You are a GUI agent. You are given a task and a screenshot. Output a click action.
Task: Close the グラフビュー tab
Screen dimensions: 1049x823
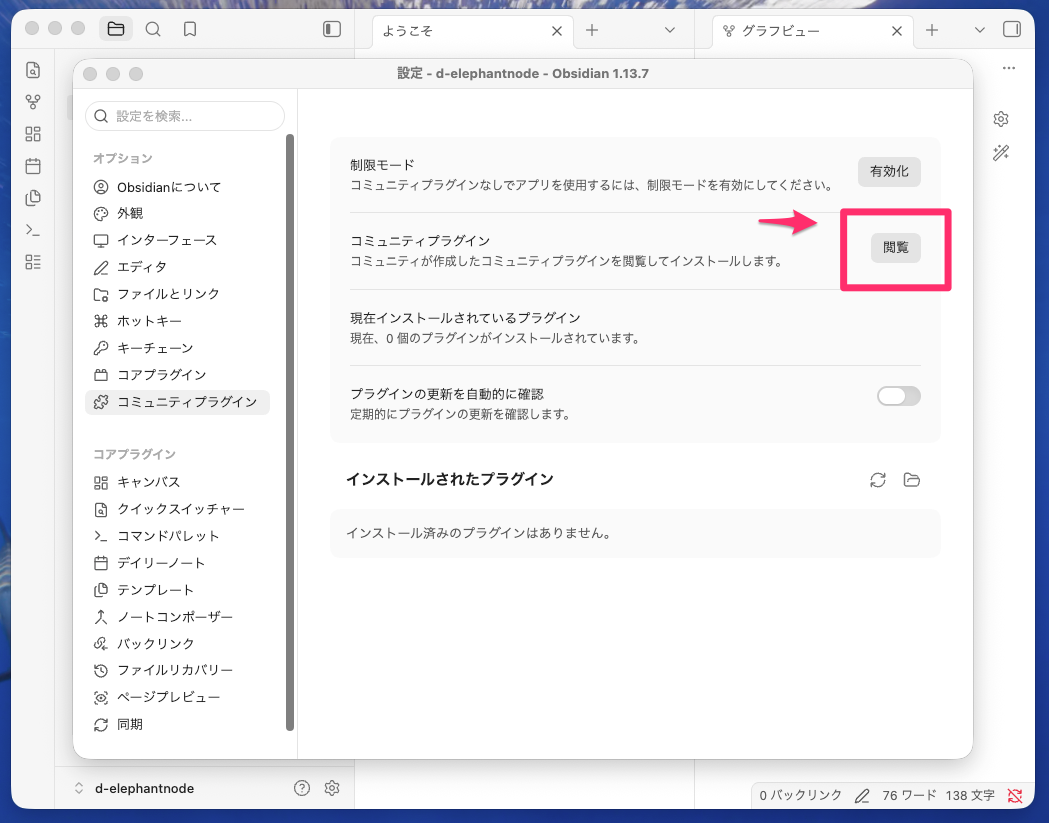click(897, 31)
